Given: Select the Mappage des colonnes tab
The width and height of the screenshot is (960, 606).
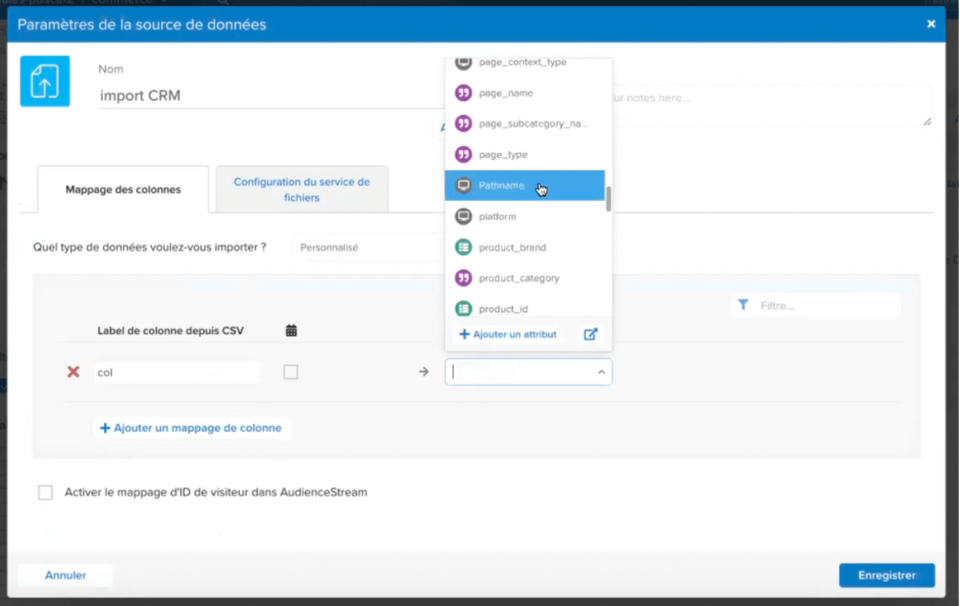Looking at the screenshot, I should coord(122,188).
